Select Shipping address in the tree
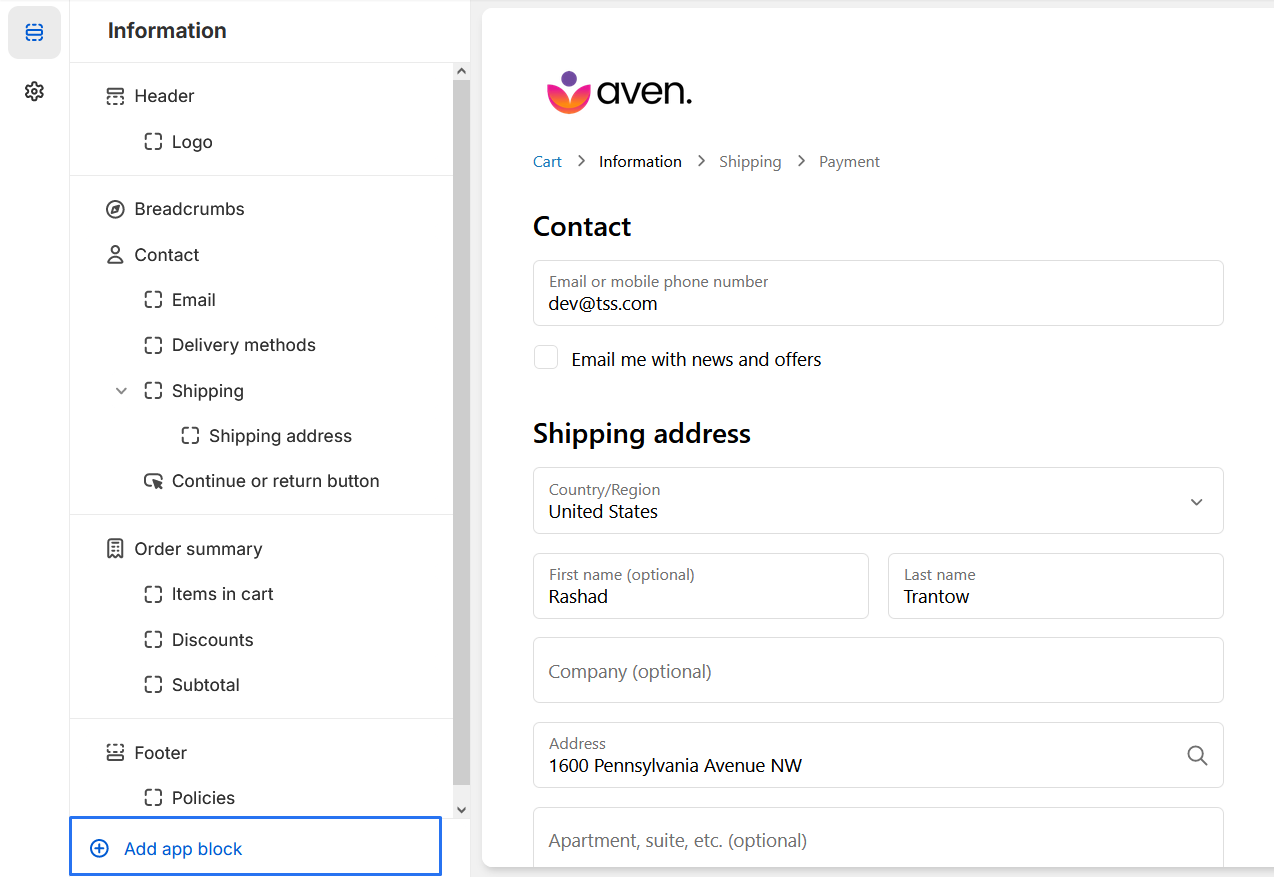Screen dimensions: 1274x877 pos(280,436)
